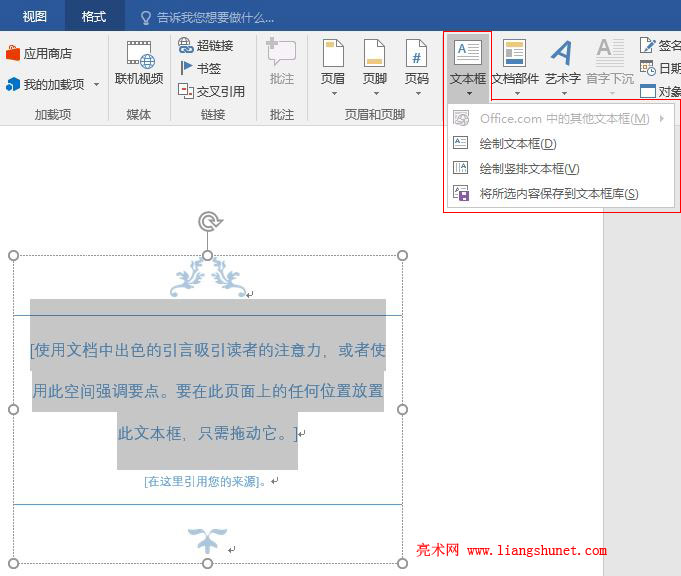Click the 文本框 text box icon

click(x=468, y=53)
